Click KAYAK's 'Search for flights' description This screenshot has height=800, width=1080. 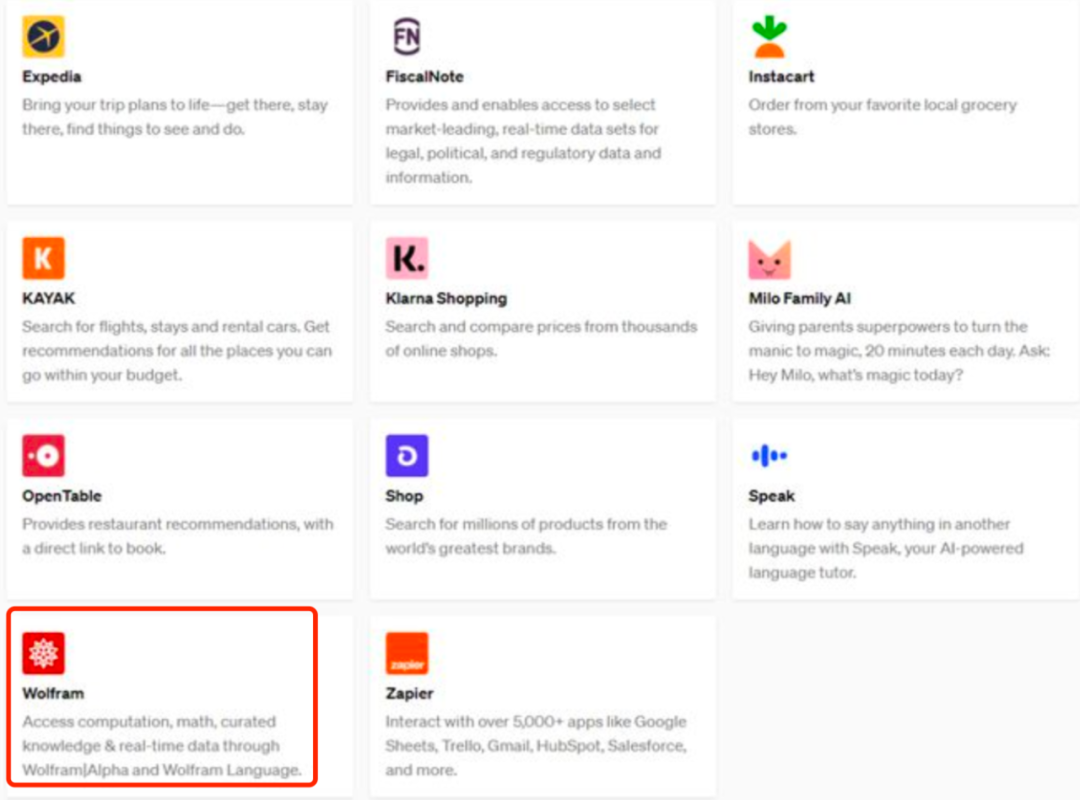pos(177,351)
